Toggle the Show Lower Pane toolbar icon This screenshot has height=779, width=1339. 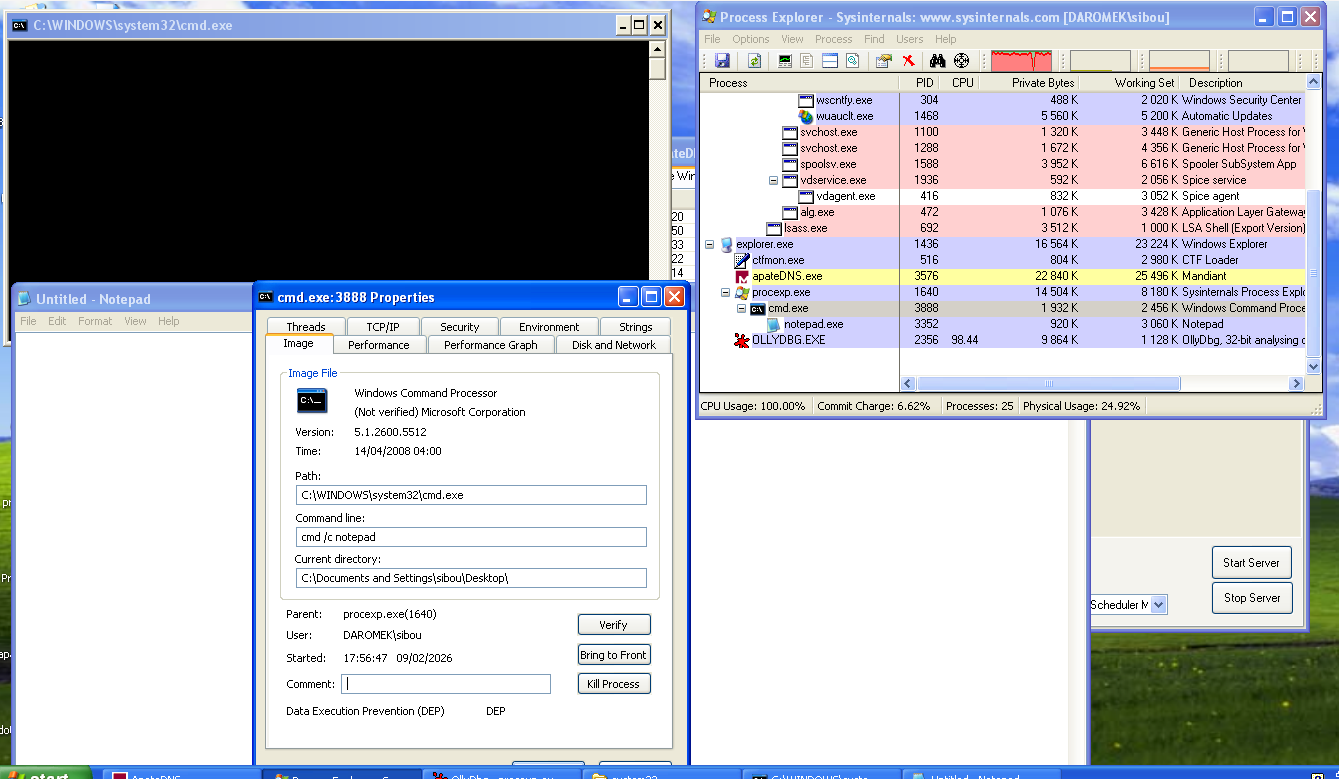tap(829, 61)
